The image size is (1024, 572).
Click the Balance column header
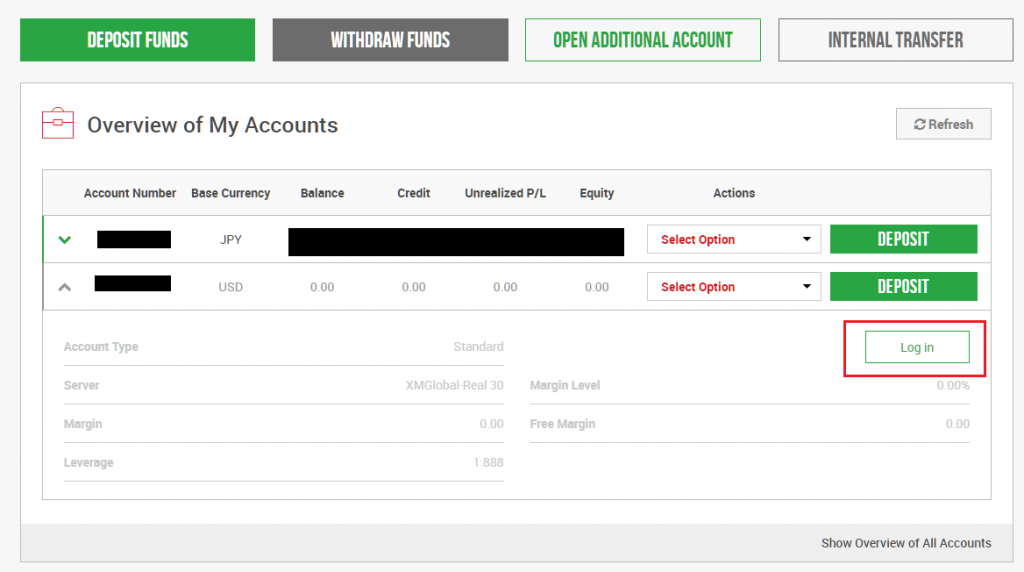point(322,193)
